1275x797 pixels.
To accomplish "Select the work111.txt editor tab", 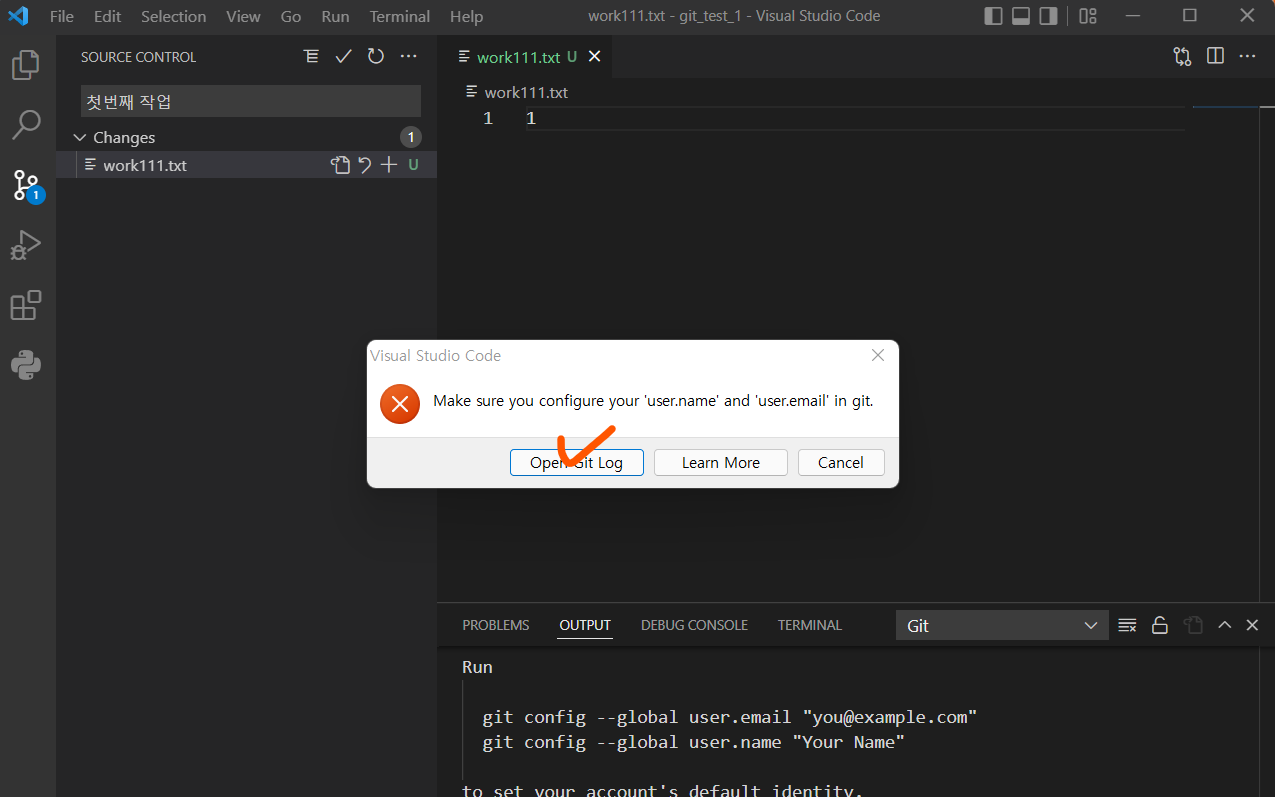I will (525, 57).
